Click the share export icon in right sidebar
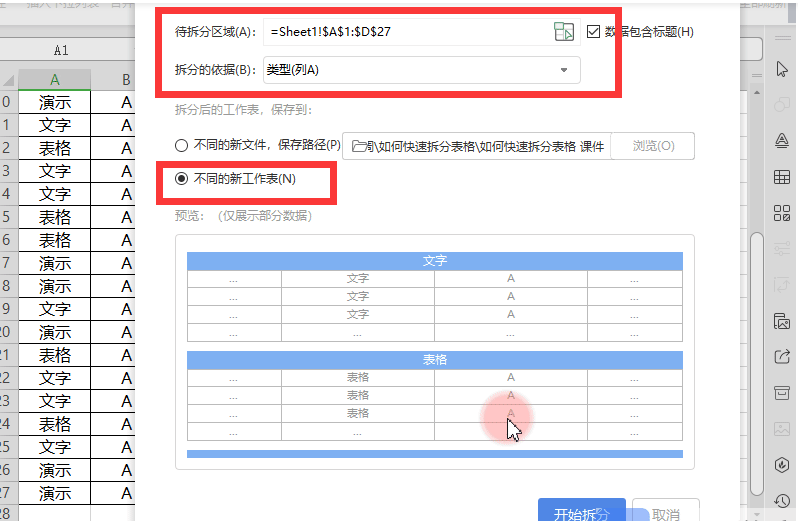Viewport: 798px width, 521px height. 782,357
